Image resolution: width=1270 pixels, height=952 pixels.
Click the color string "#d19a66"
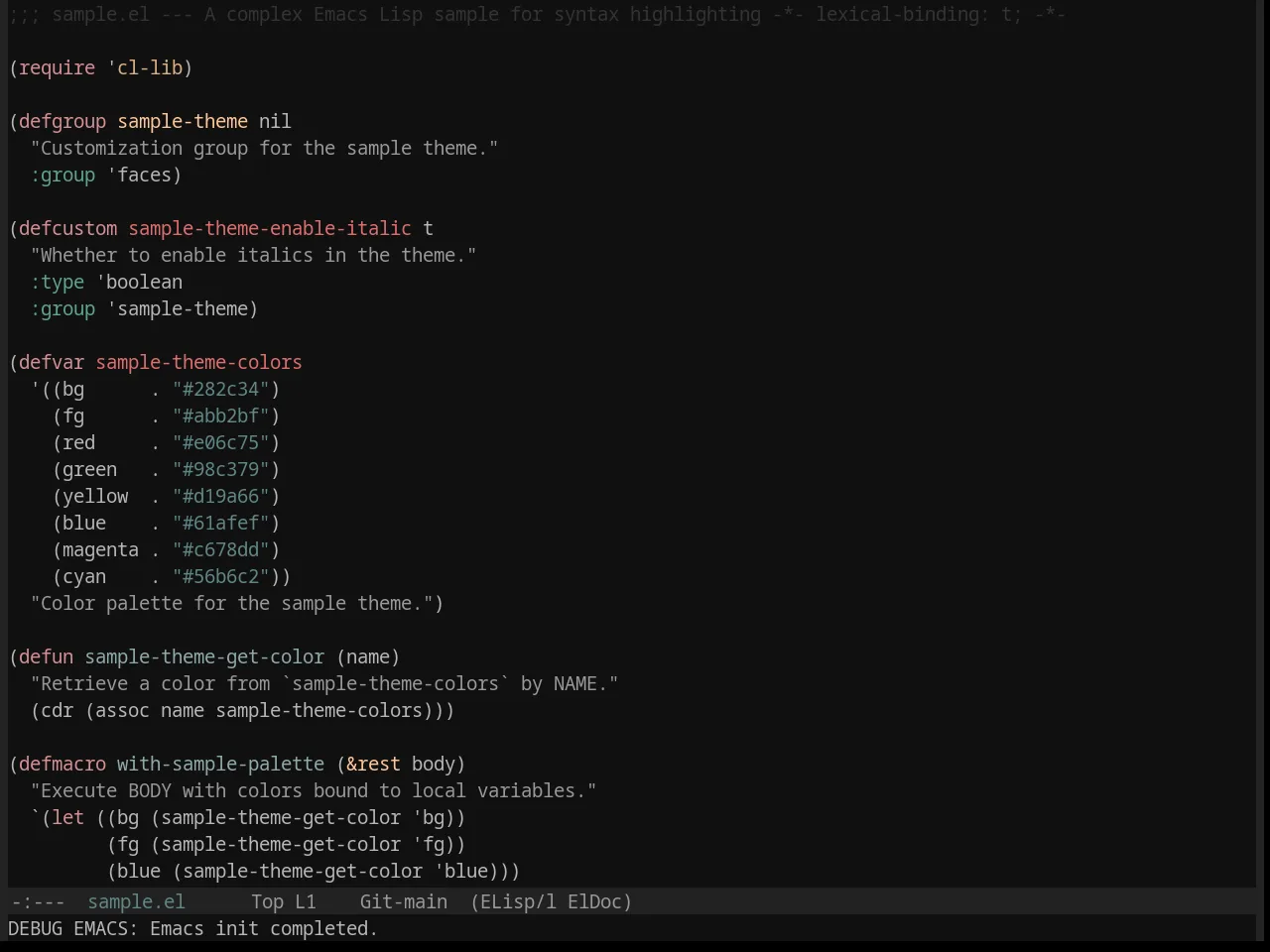221,496
